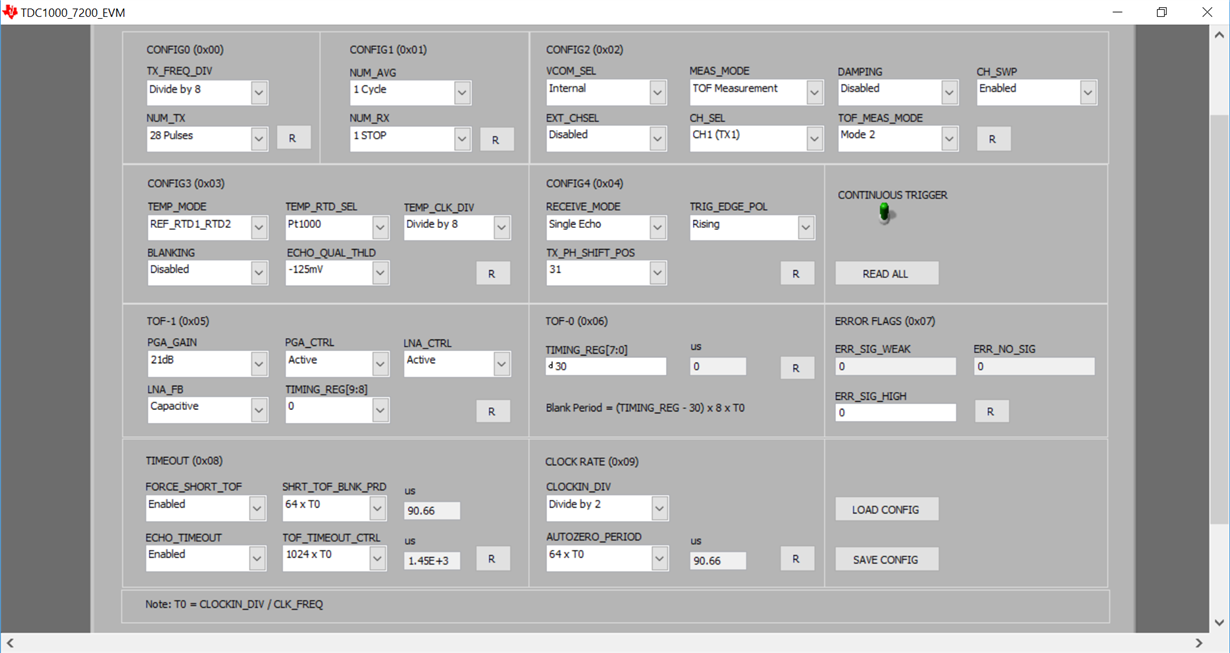Viewport: 1230px width, 653px height.
Task: Open the TOF_TIMEOUT_CTRL 1024 x T0 dropdown
Action: [x=334, y=557]
